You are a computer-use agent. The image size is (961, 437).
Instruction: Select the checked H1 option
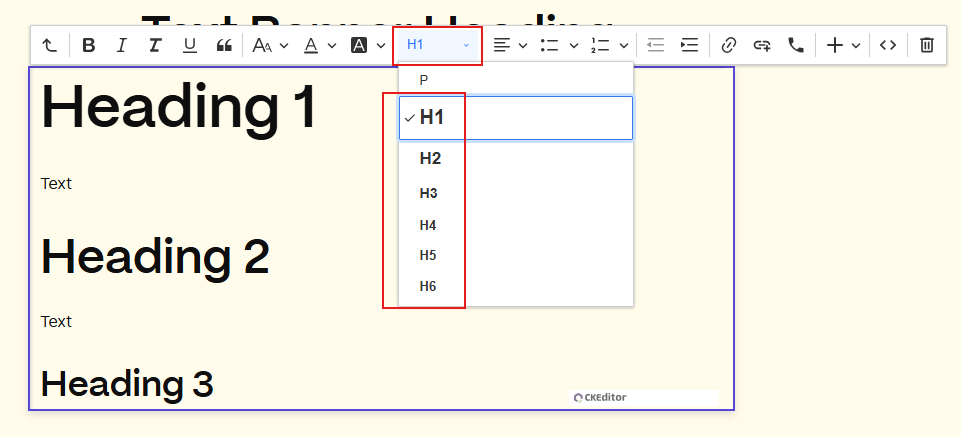[x=515, y=118]
